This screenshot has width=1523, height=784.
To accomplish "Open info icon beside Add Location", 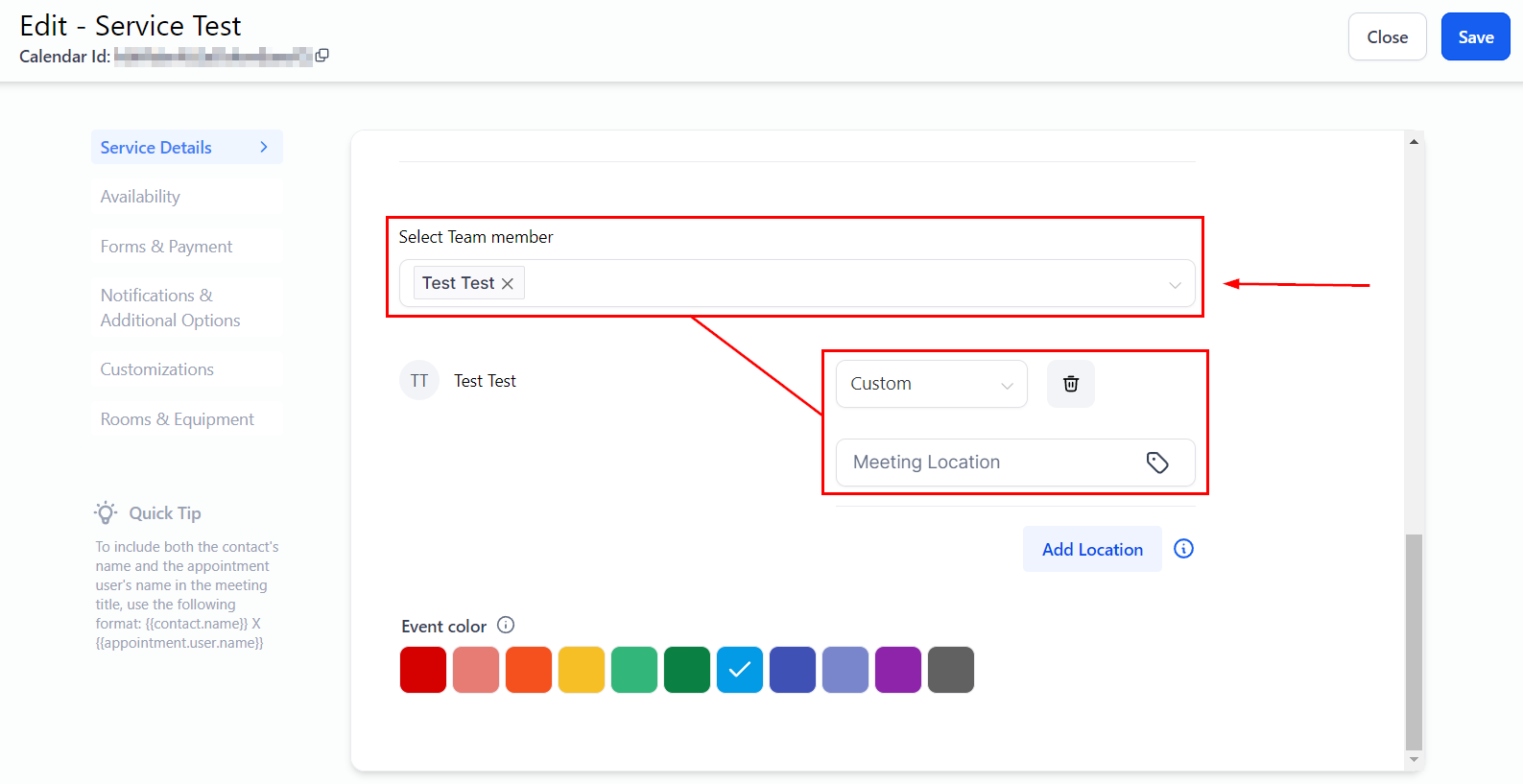I will click(x=1183, y=549).
